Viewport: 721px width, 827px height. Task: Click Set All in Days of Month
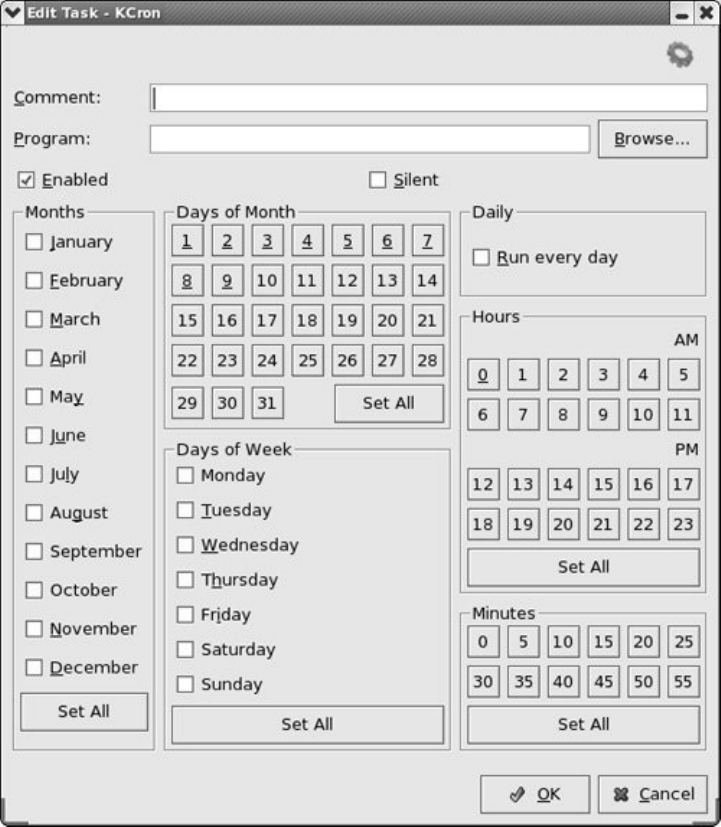click(x=389, y=403)
